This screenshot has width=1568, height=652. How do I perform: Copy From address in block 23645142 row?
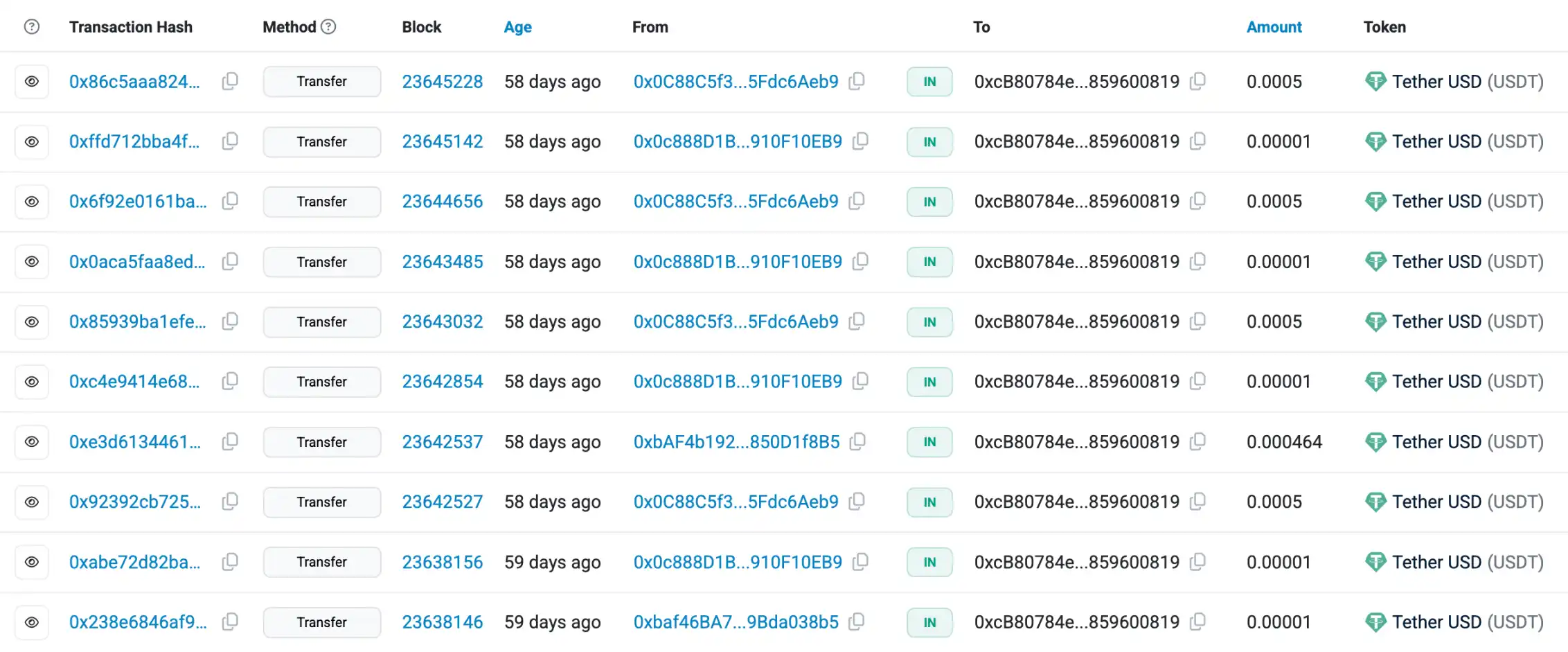860,141
